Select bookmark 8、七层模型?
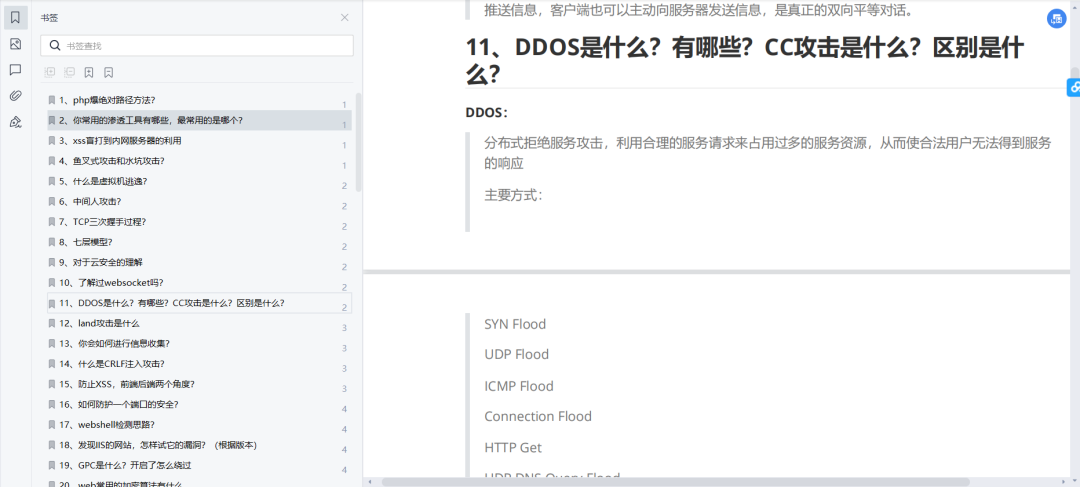 tap(199, 242)
